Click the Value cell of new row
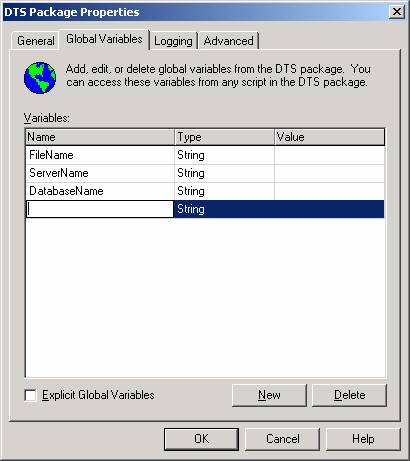 [x=329, y=209]
